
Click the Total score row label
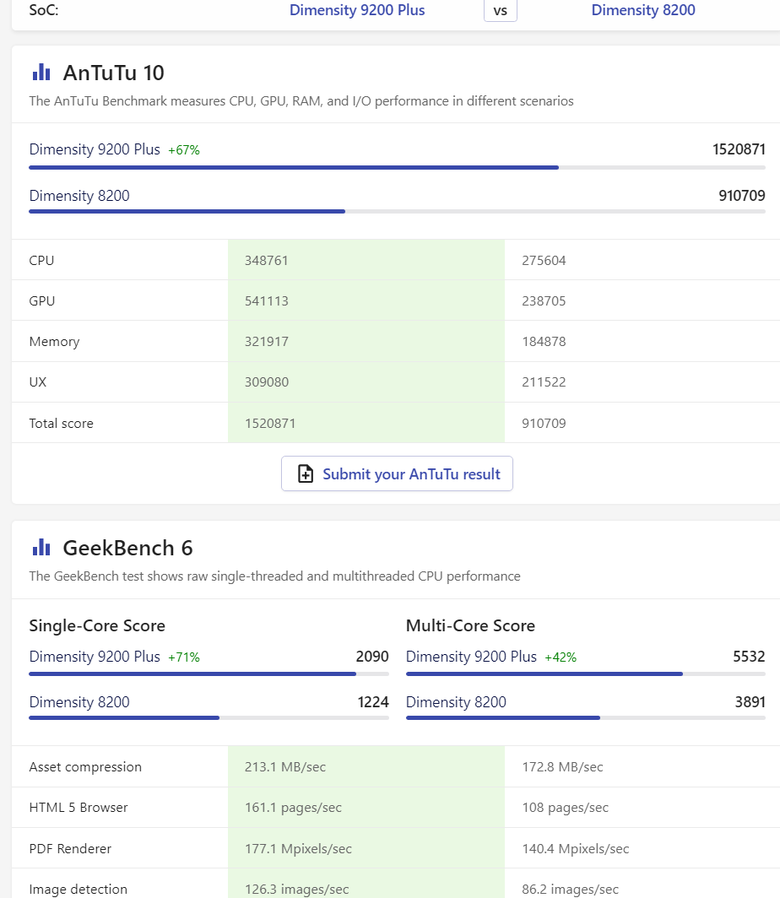click(x=61, y=423)
